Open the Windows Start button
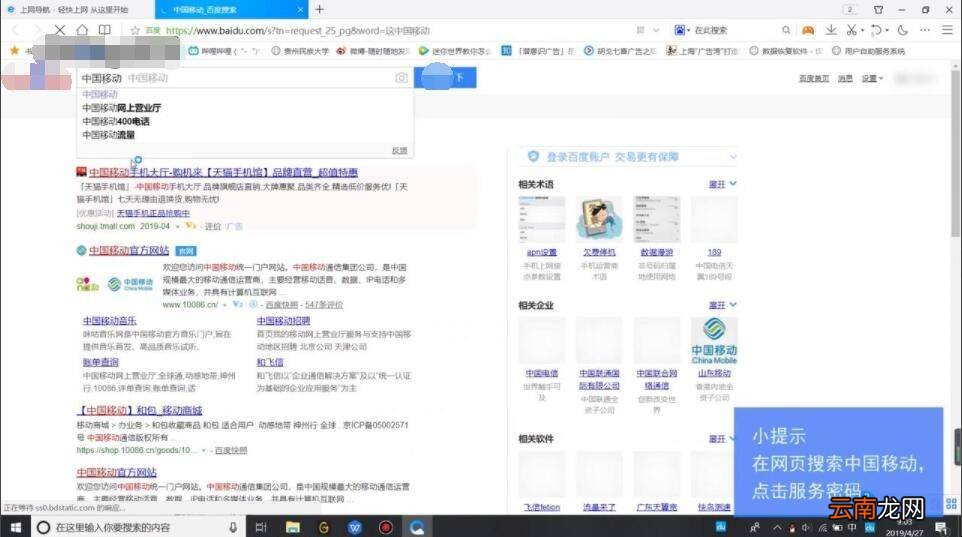The width and height of the screenshot is (962, 537). (15, 527)
